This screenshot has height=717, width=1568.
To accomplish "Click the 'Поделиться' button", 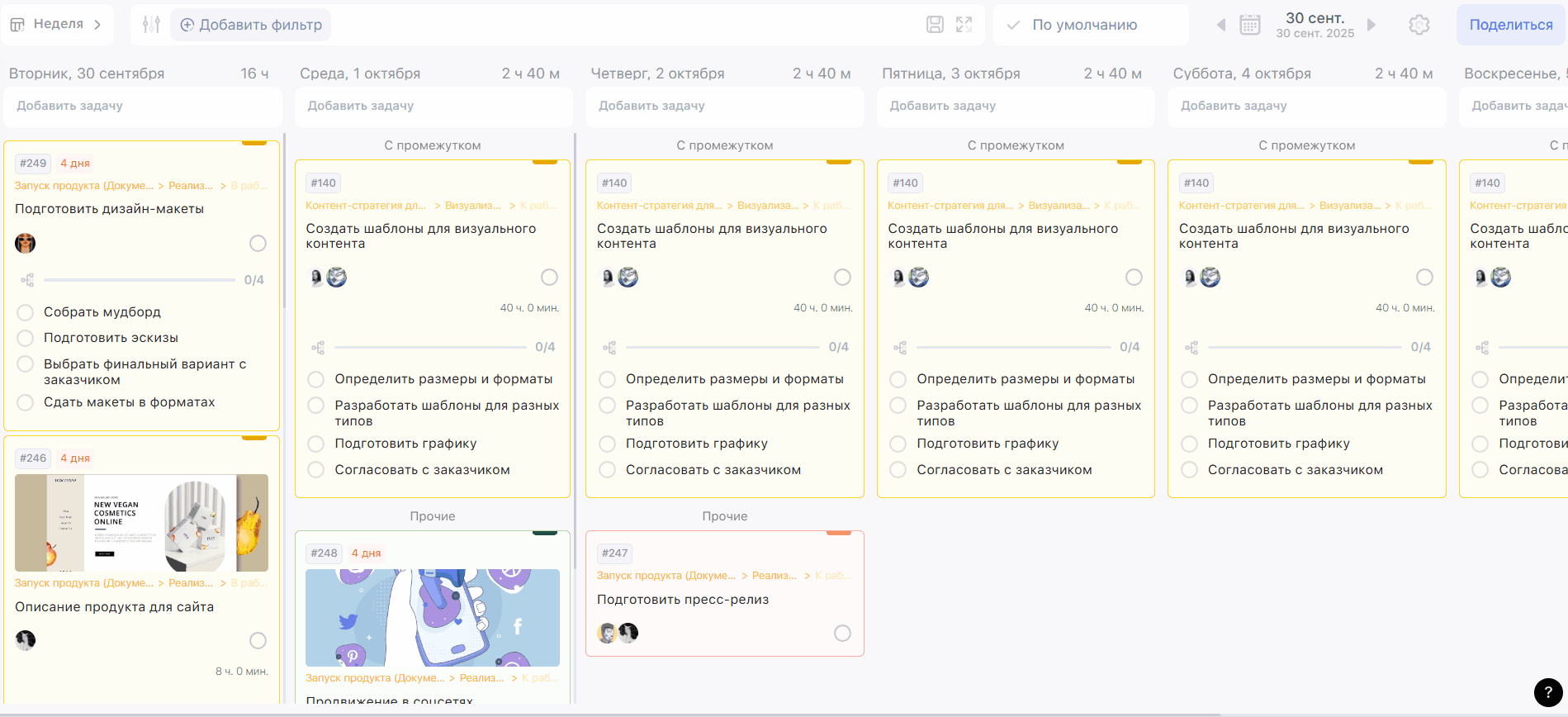I will [1510, 25].
